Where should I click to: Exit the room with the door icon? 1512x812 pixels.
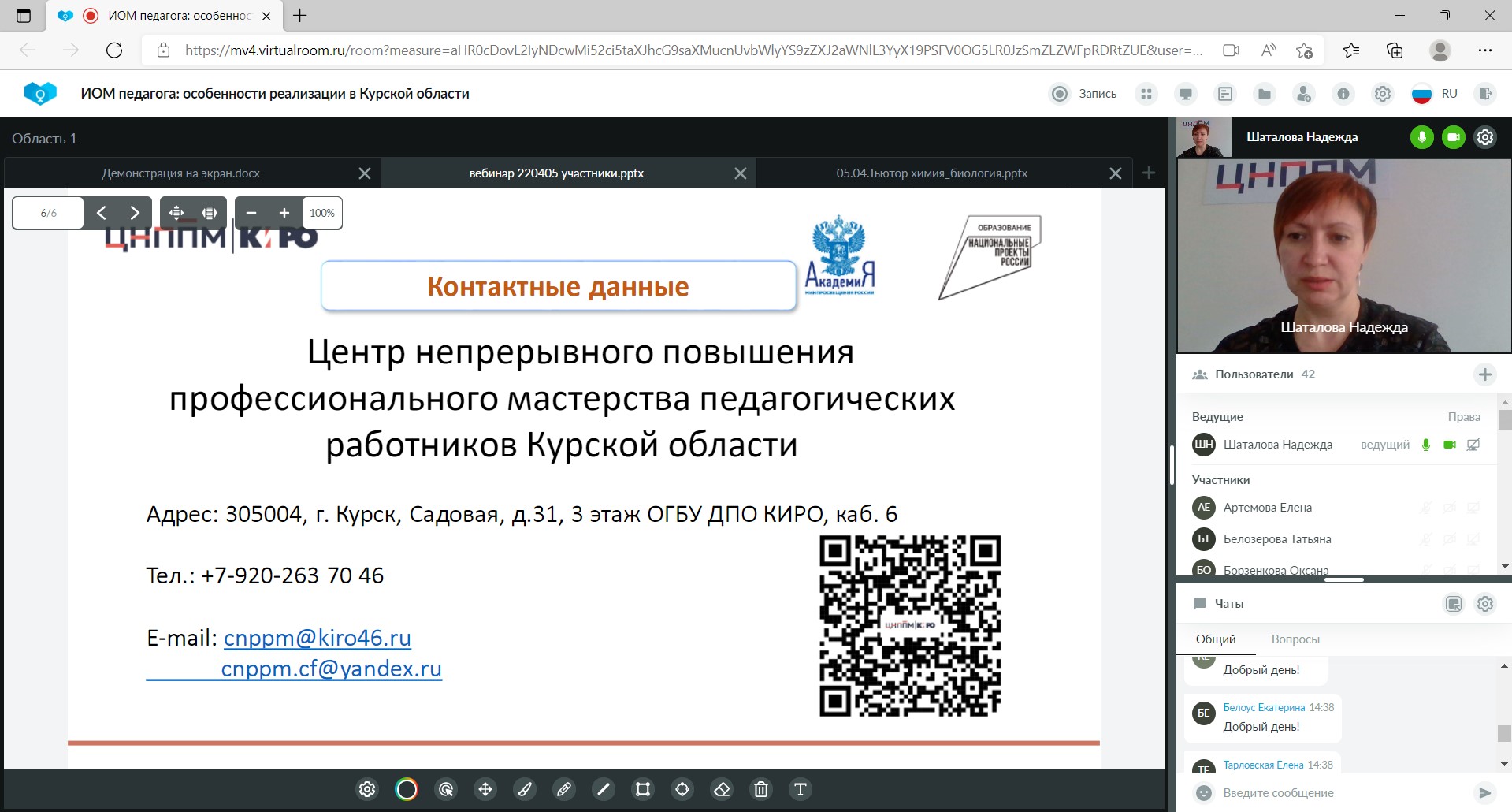click(1485, 94)
